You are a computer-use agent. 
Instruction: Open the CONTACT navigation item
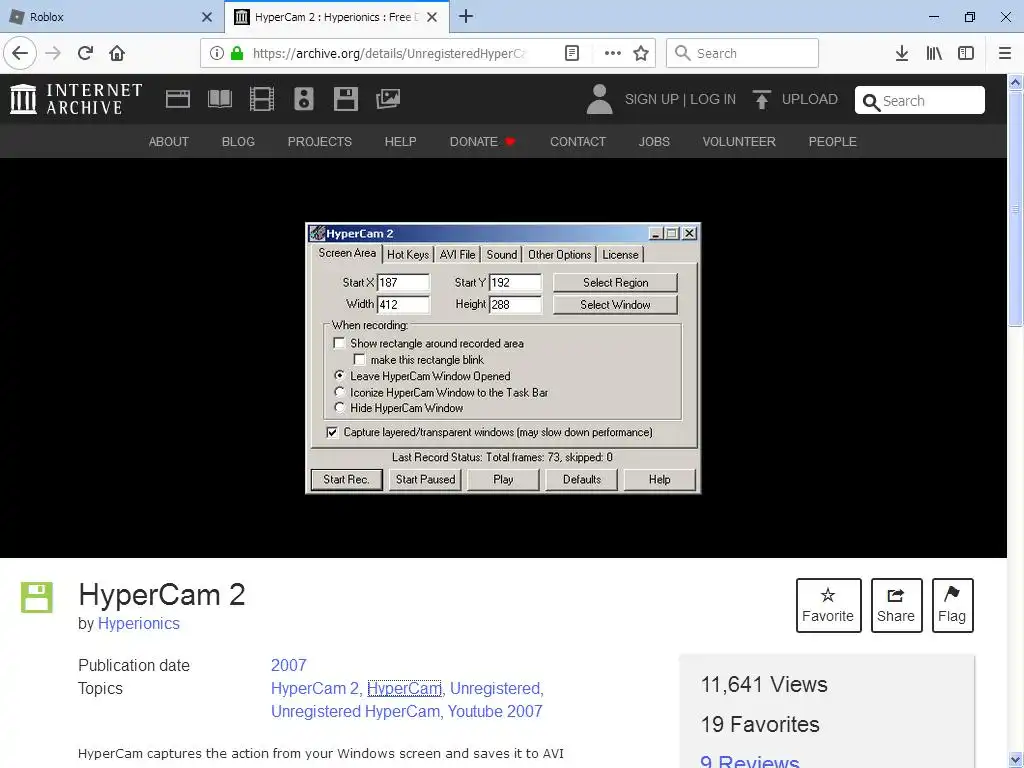[577, 142]
